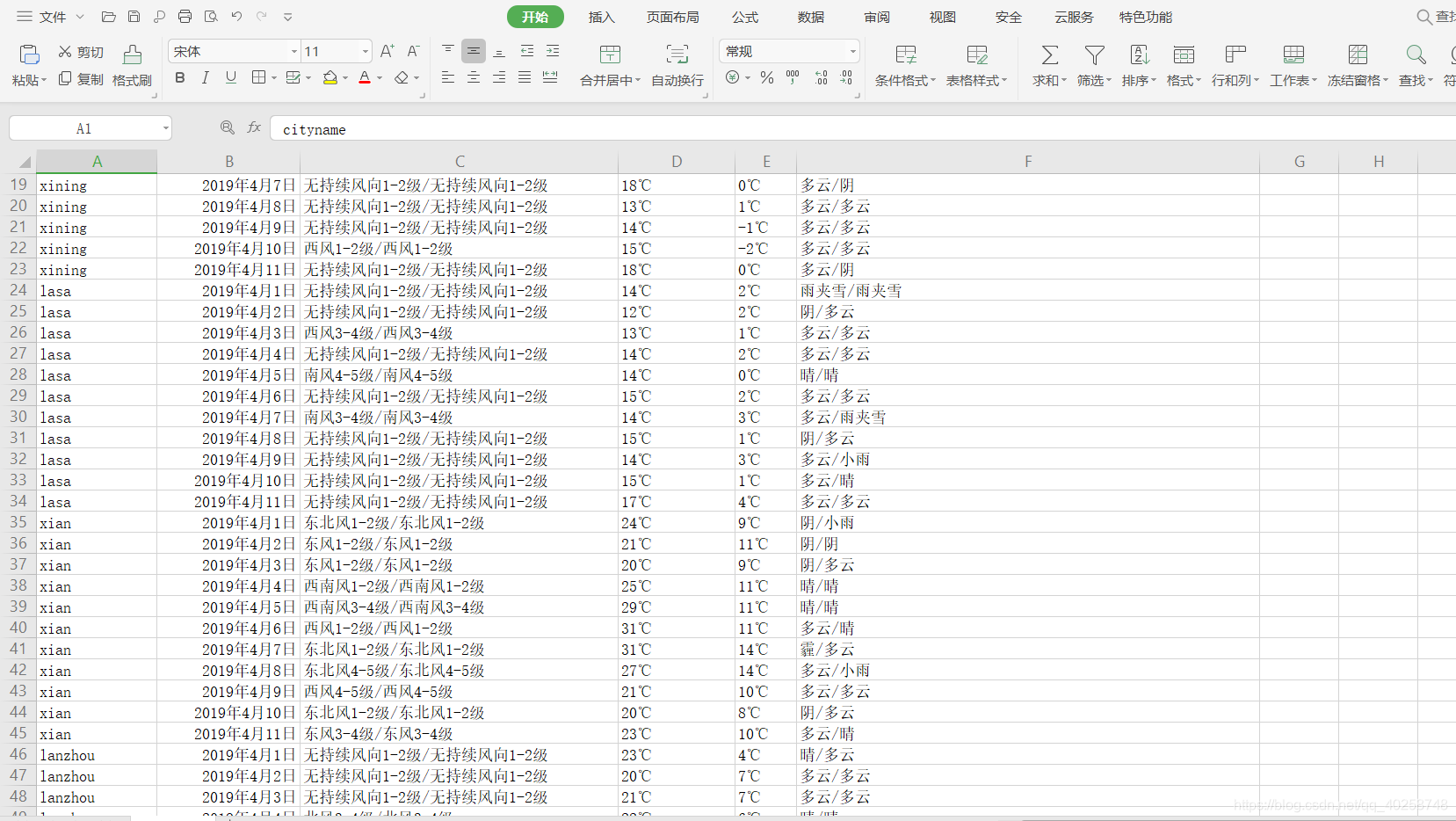Increase decimal places

tap(822, 78)
